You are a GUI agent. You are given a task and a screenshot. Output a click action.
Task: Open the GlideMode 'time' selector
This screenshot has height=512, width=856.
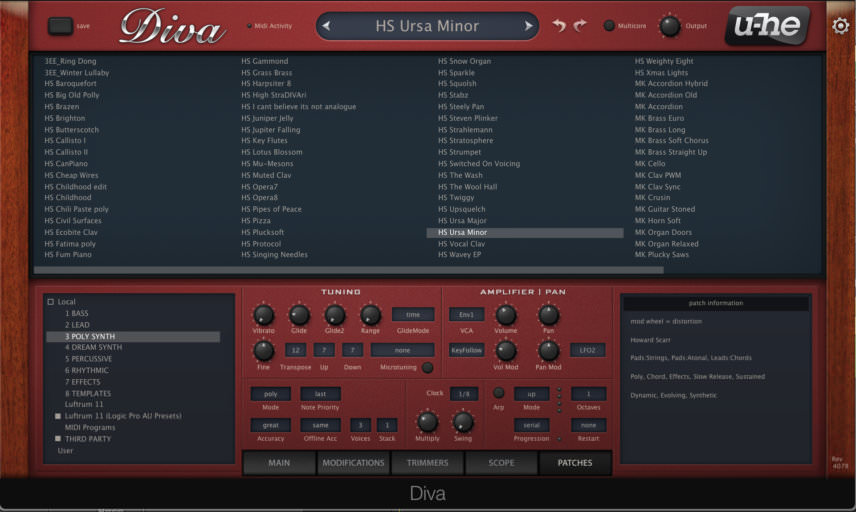point(413,315)
